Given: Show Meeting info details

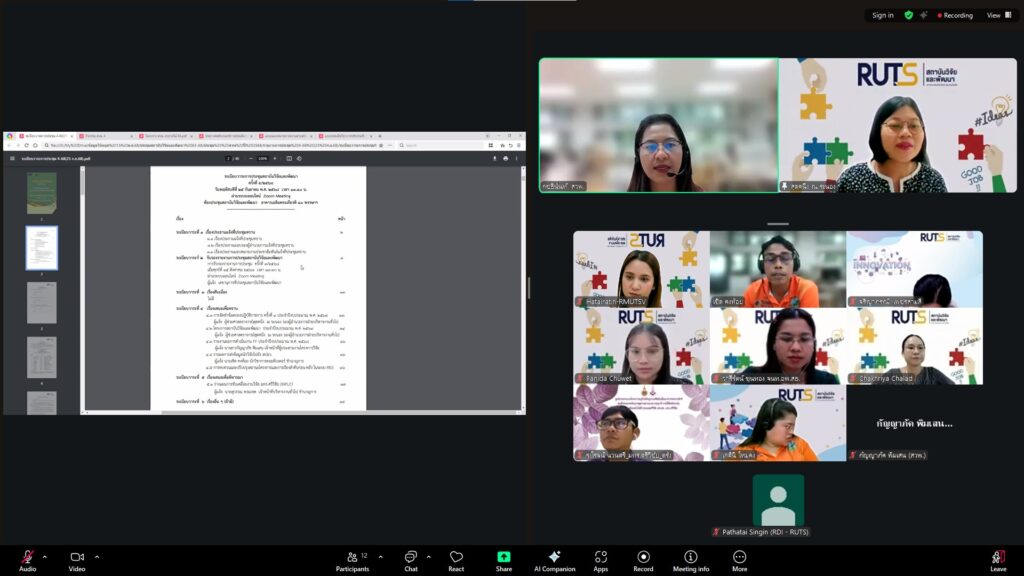Looking at the screenshot, I should [x=690, y=558].
